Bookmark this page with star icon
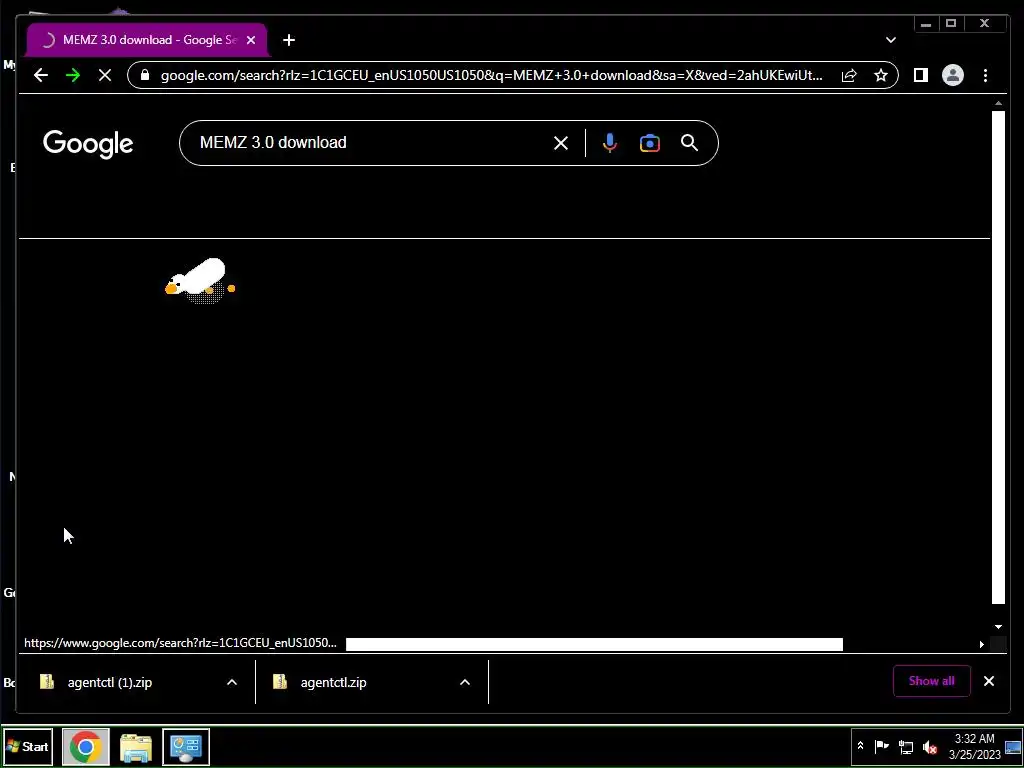This screenshot has height=768, width=1024. pos(881,75)
